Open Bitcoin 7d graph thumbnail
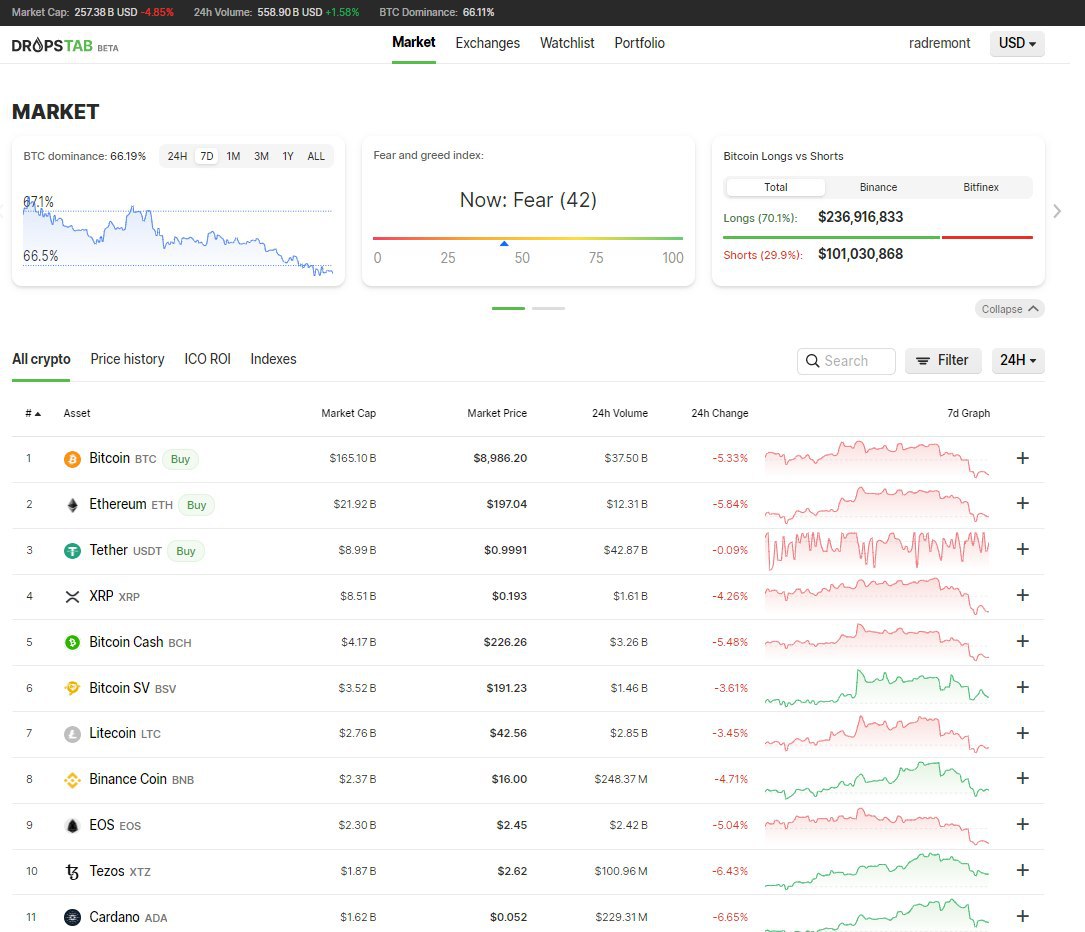 [x=877, y=459]
